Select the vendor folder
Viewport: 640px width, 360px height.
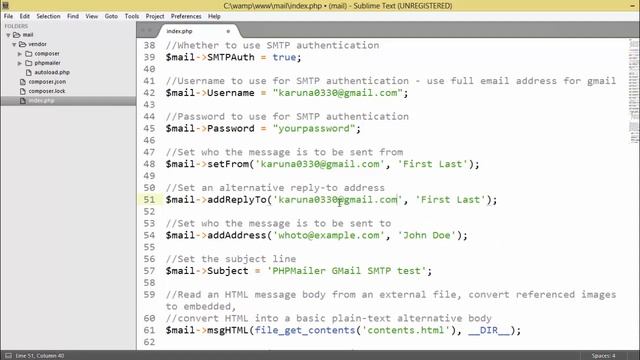(x=37, y=44)
